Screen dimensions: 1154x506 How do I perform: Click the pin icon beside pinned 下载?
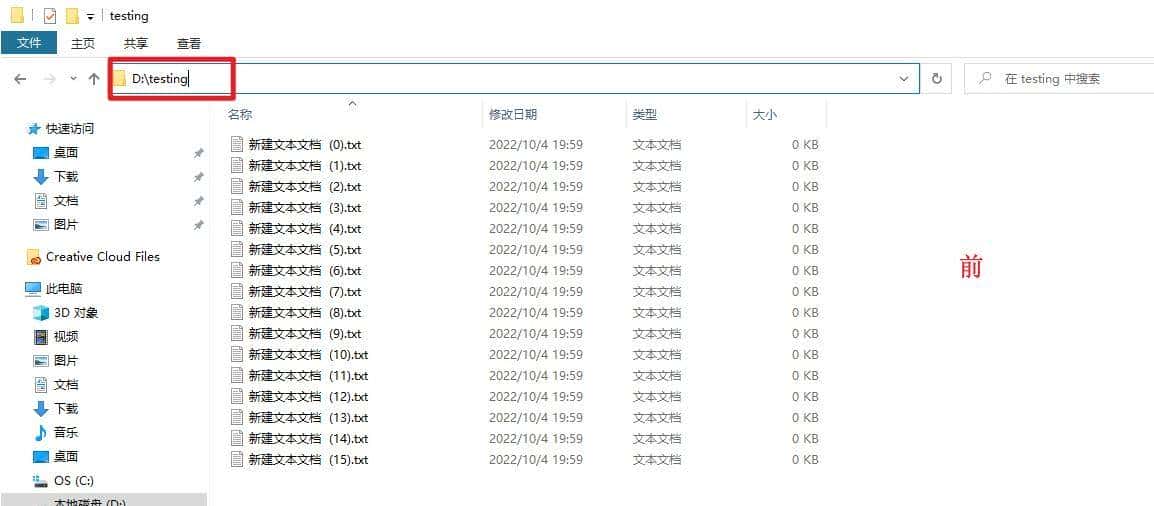(198, 177)
